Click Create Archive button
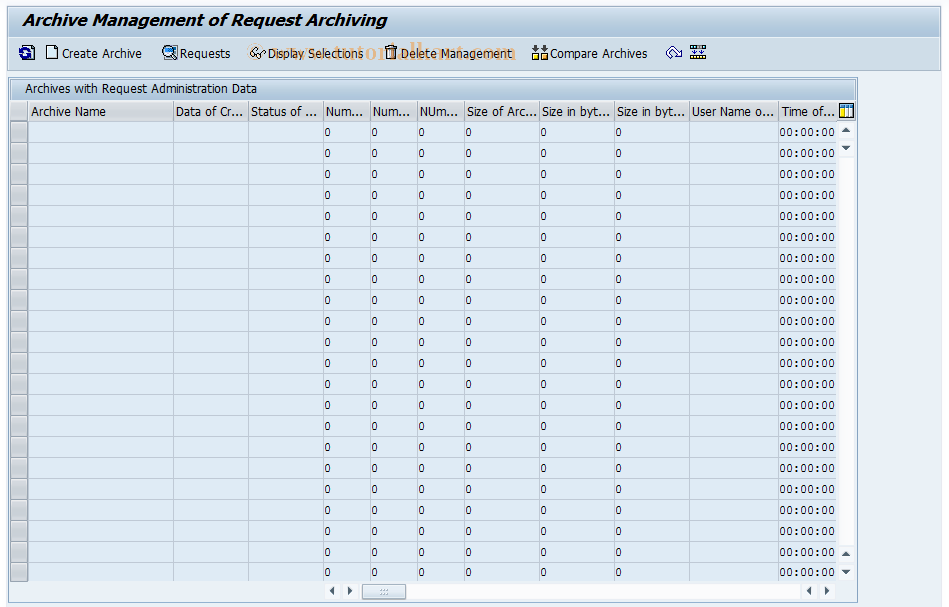 click(94, 53)
